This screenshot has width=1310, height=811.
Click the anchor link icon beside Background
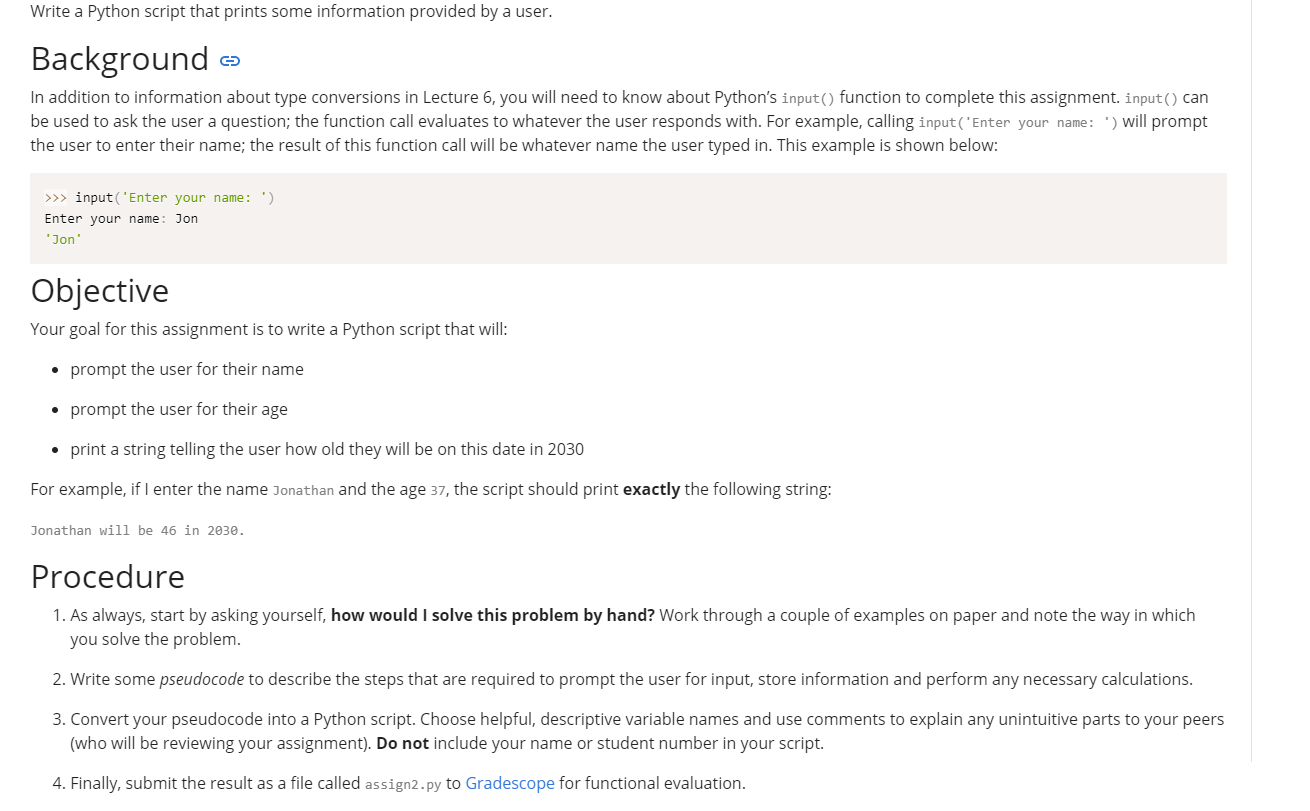(230, 61)
